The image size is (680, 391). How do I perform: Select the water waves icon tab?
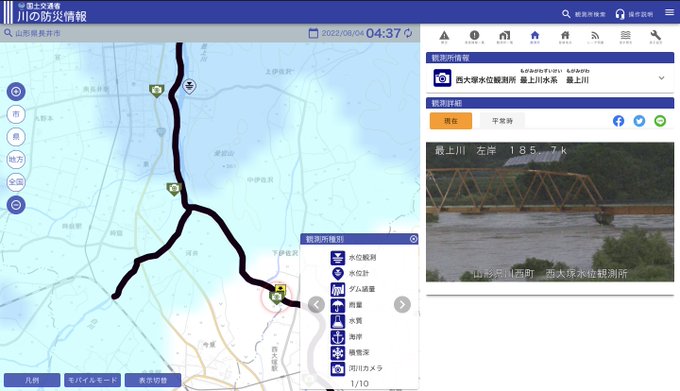coord(625,37)
